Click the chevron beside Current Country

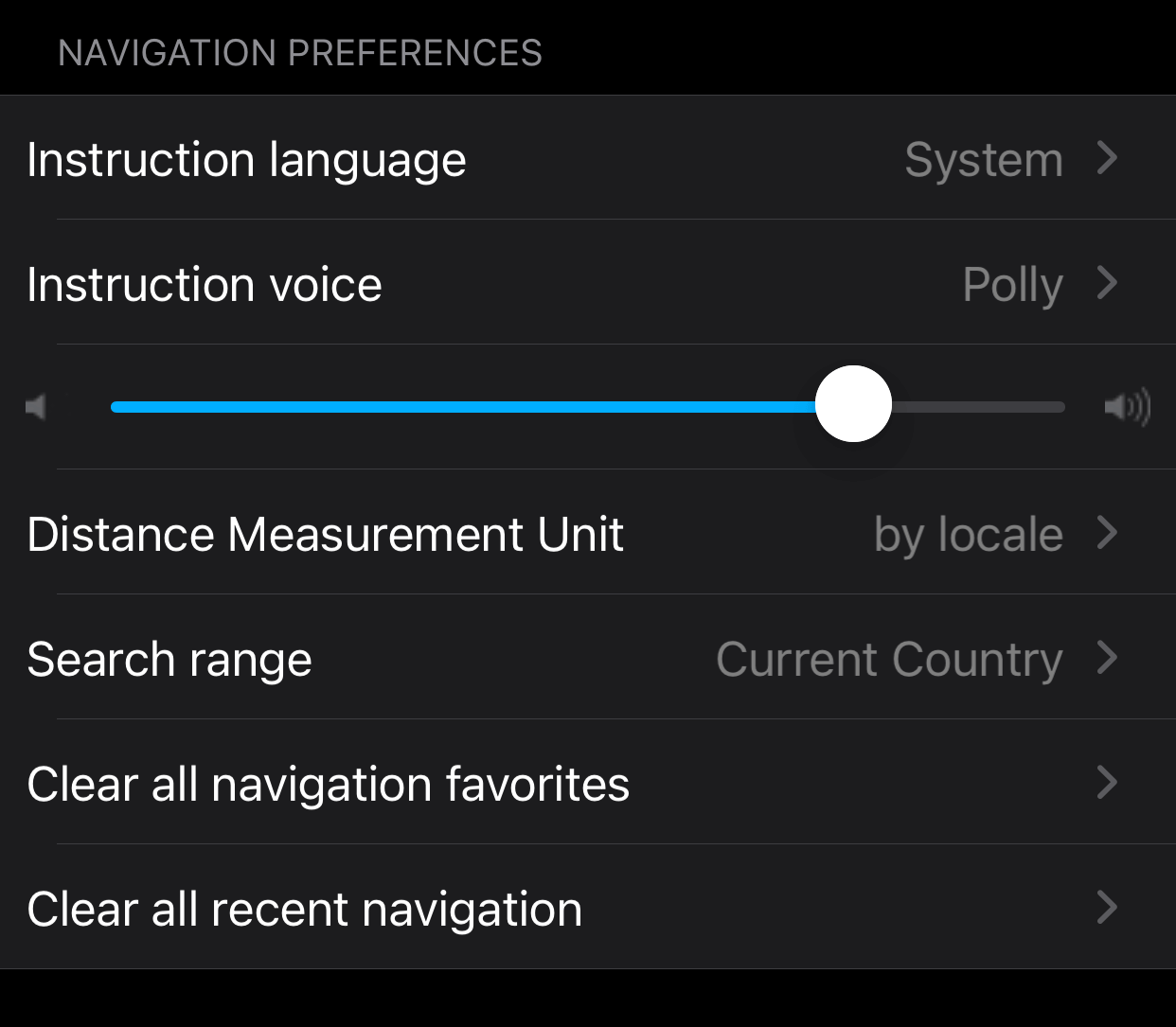(1108, 657)
